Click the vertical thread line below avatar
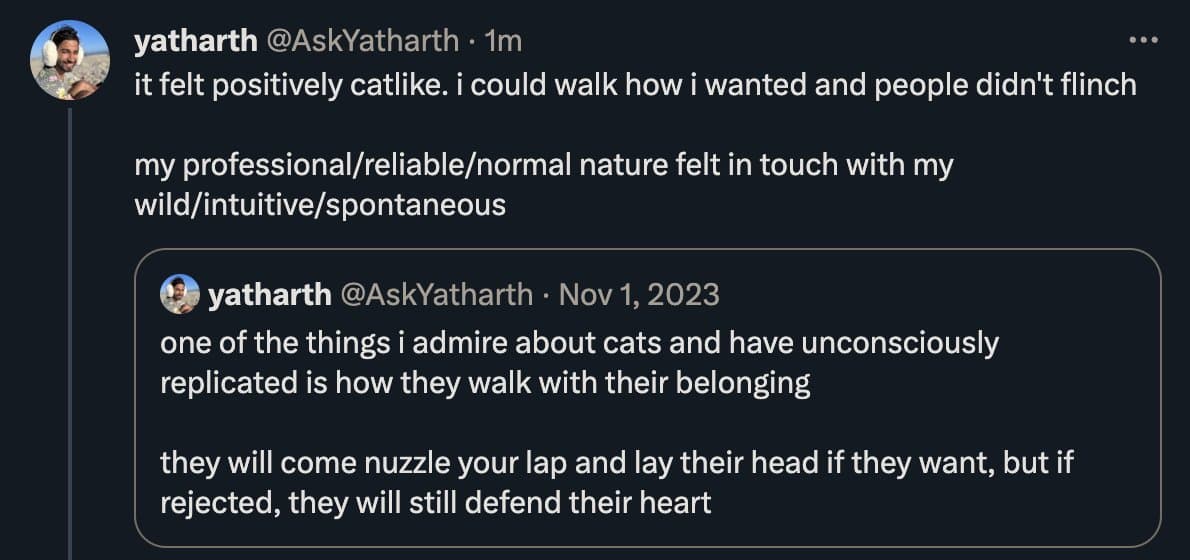Screen dimensions: 1190x560 pyautogui.click(x=70, y=330)
